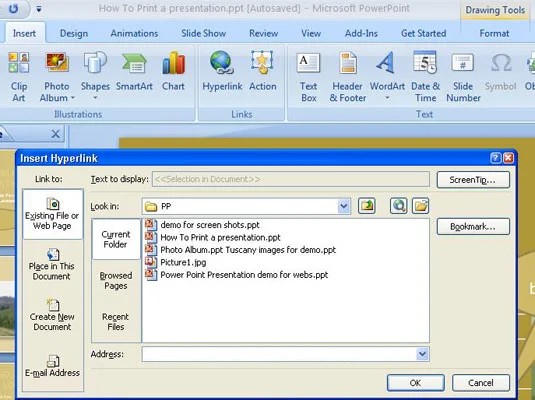Viewport: 535px width, 400px height.
Task: Open the Photo Album dropdown arrow
Action: (x=73, y=98)
